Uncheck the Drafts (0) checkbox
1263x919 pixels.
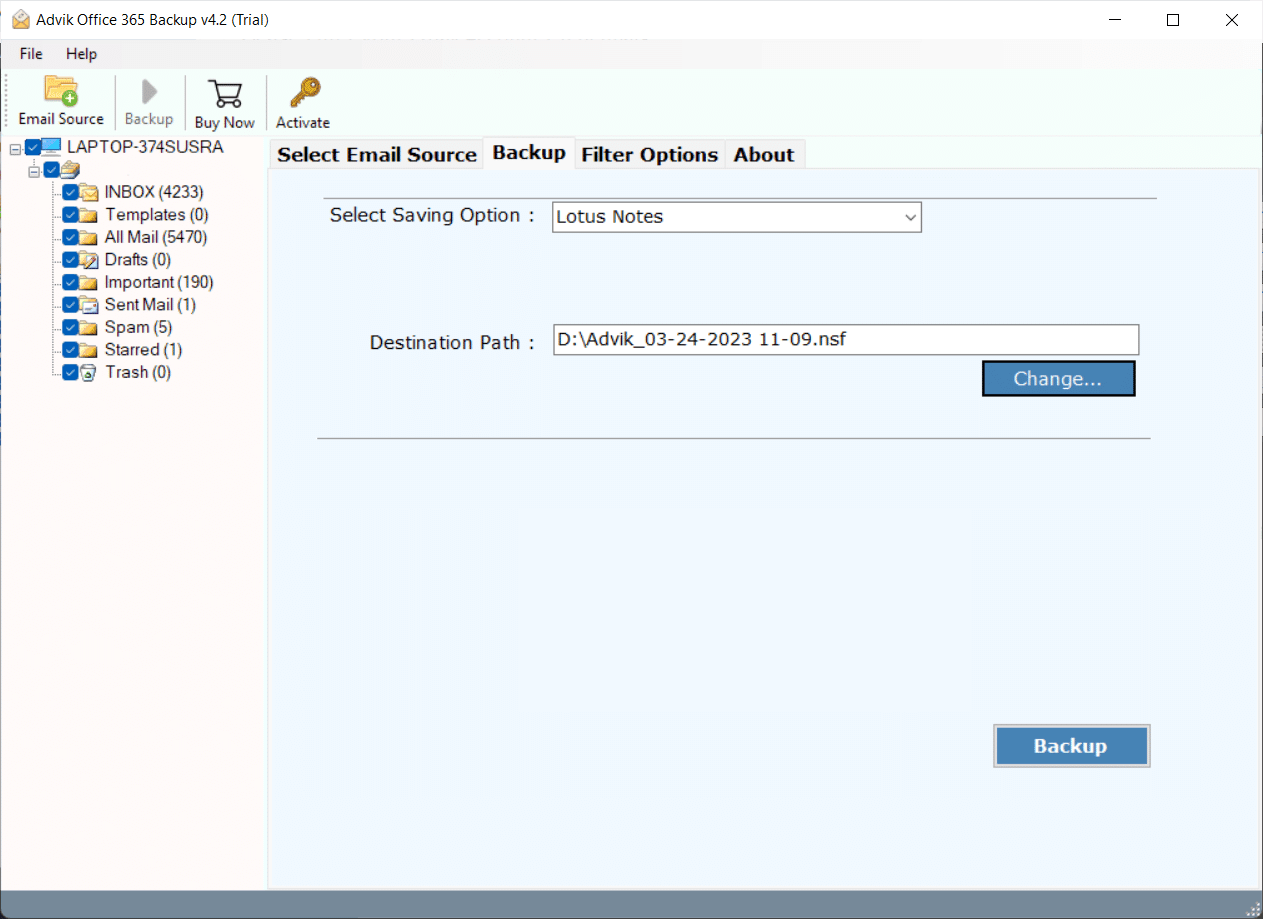(x=70, y=260)
